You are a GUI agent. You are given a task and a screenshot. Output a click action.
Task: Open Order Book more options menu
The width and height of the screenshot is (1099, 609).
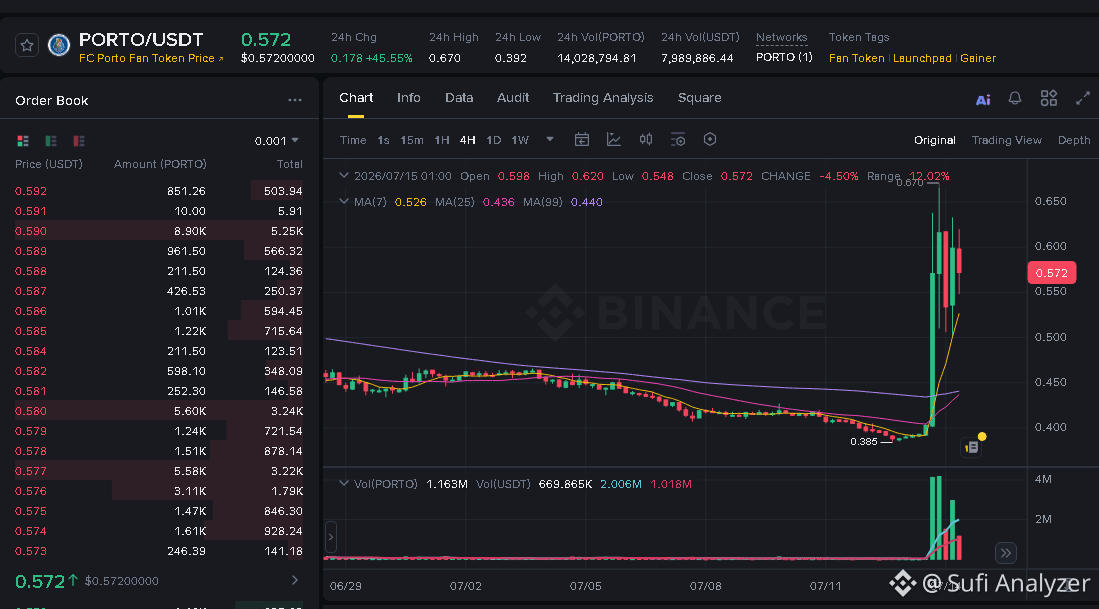click(x=295, y=100)
